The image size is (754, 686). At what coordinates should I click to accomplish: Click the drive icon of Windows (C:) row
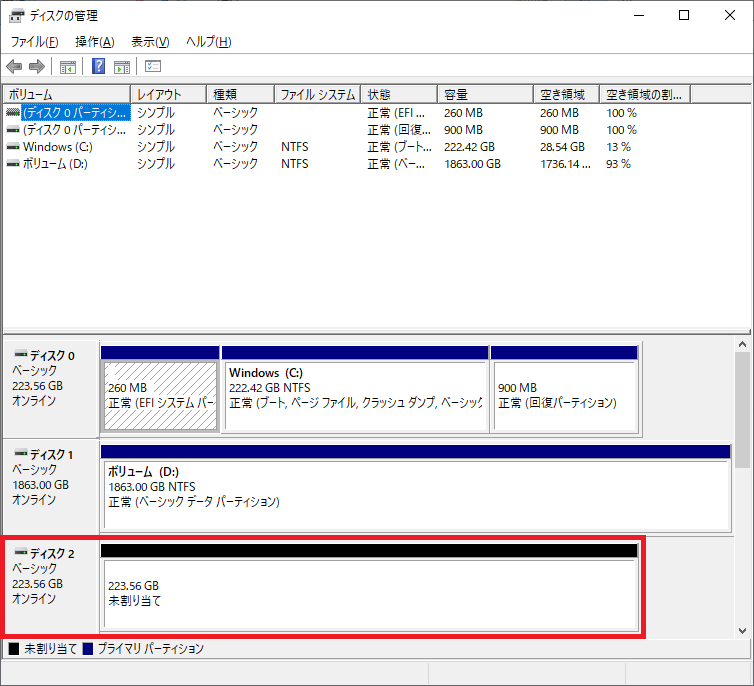(13, 147)
